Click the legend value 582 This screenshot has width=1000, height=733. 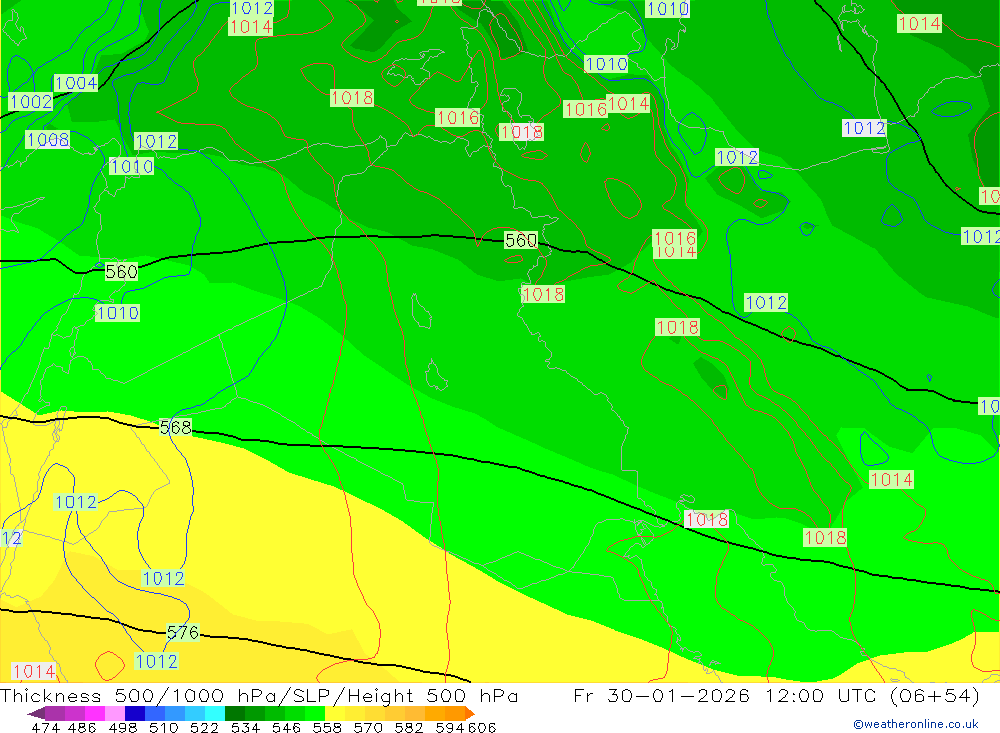point(408,727)
